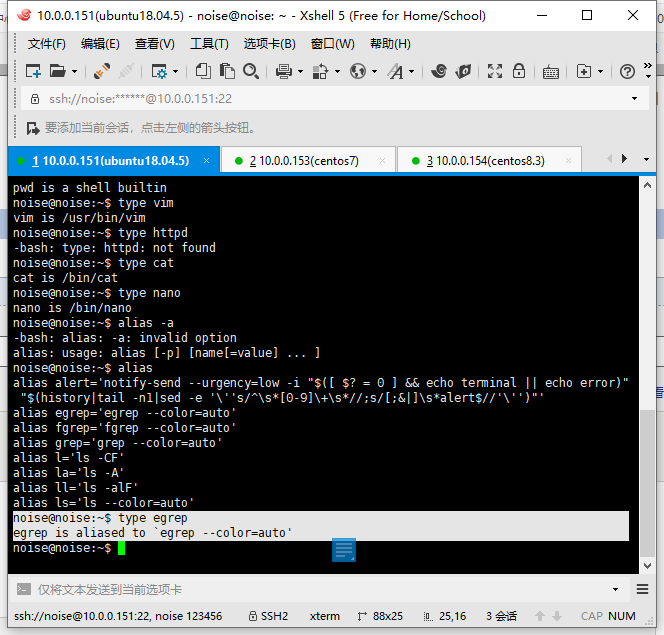Expand the Print dropdown arrow
Image resolution: width=664 pixels, height=635 pixels.
(301, 72)
